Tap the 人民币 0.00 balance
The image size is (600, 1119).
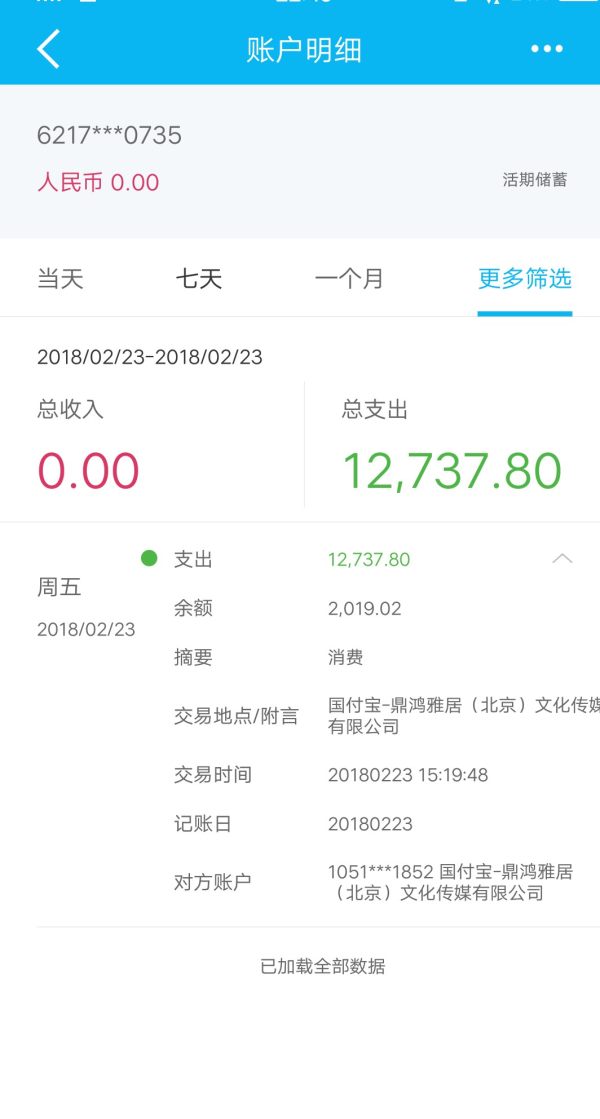pyautogui.click(x=98, y=182)
